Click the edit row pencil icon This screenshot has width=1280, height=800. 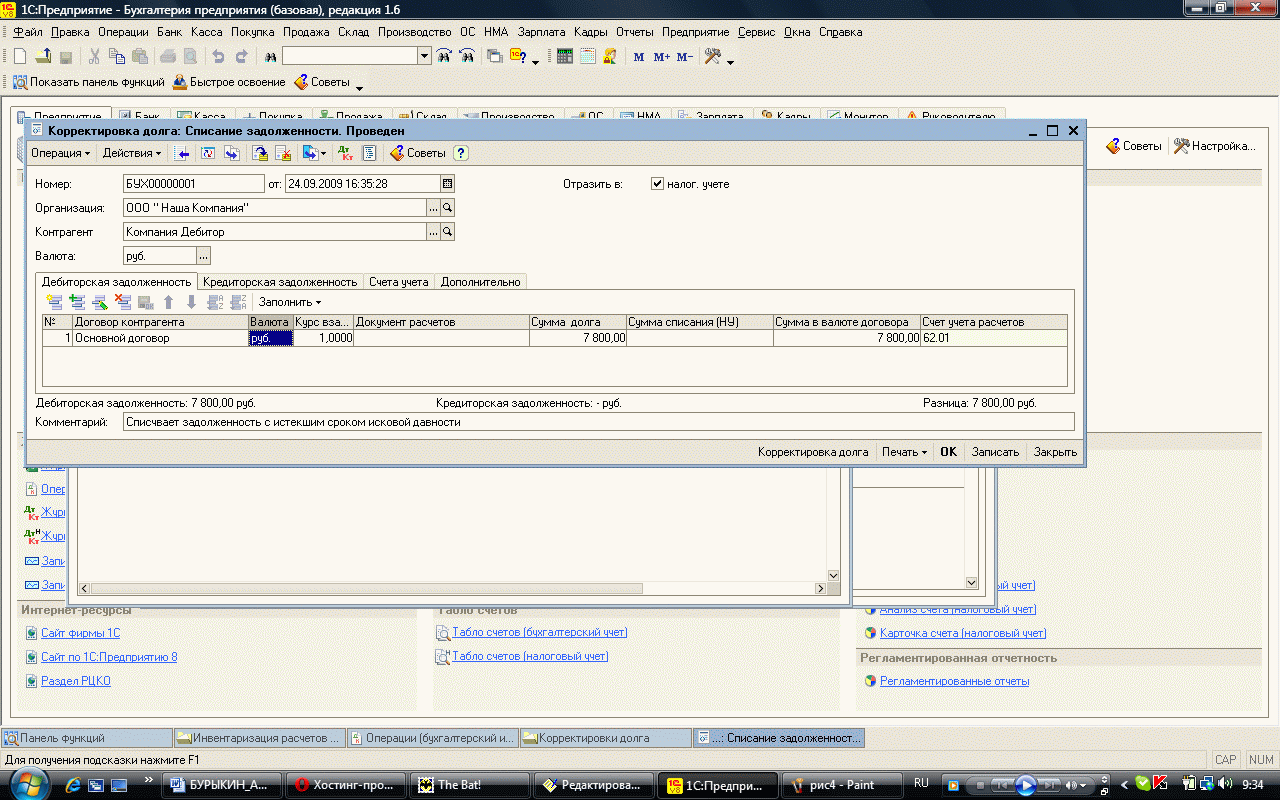click(x=100, y=302)
